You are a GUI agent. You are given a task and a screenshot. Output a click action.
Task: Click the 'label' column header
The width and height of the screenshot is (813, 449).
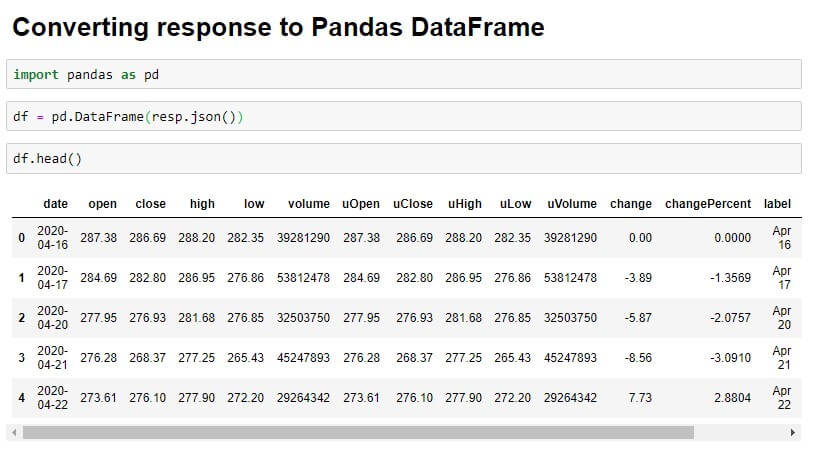tap(777, 204)
